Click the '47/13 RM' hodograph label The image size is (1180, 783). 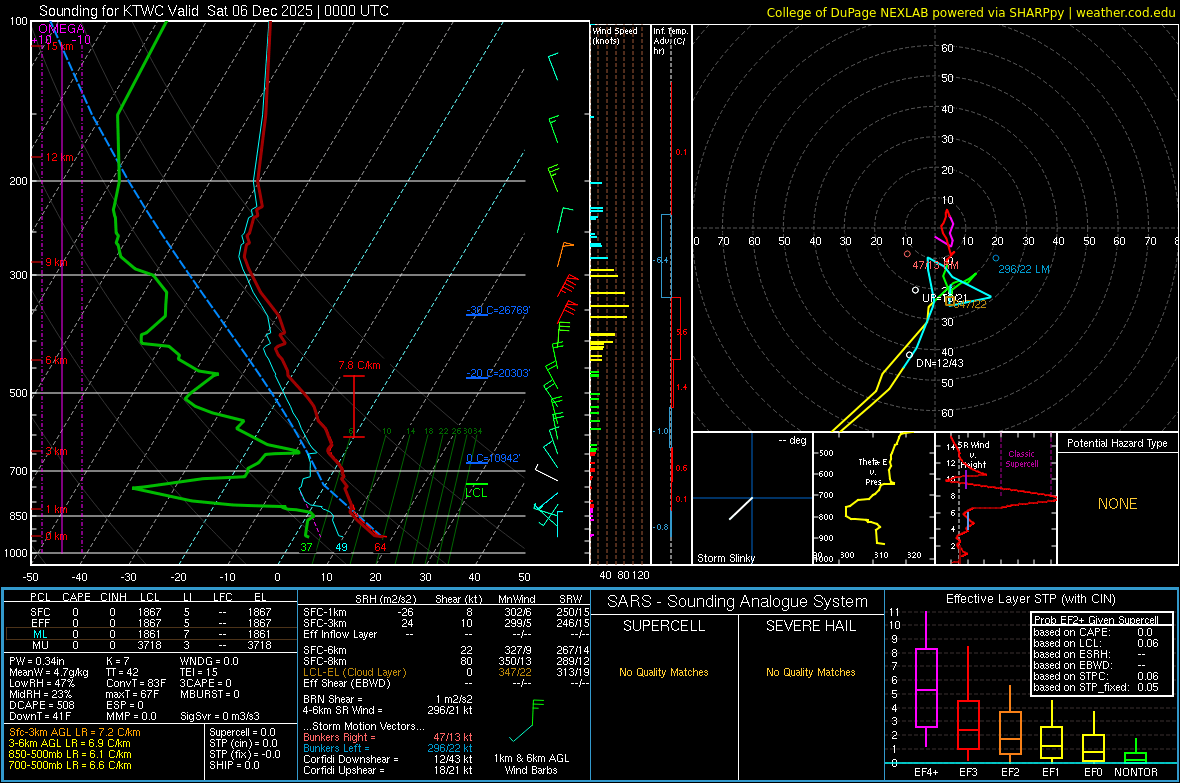pos(935,265)
